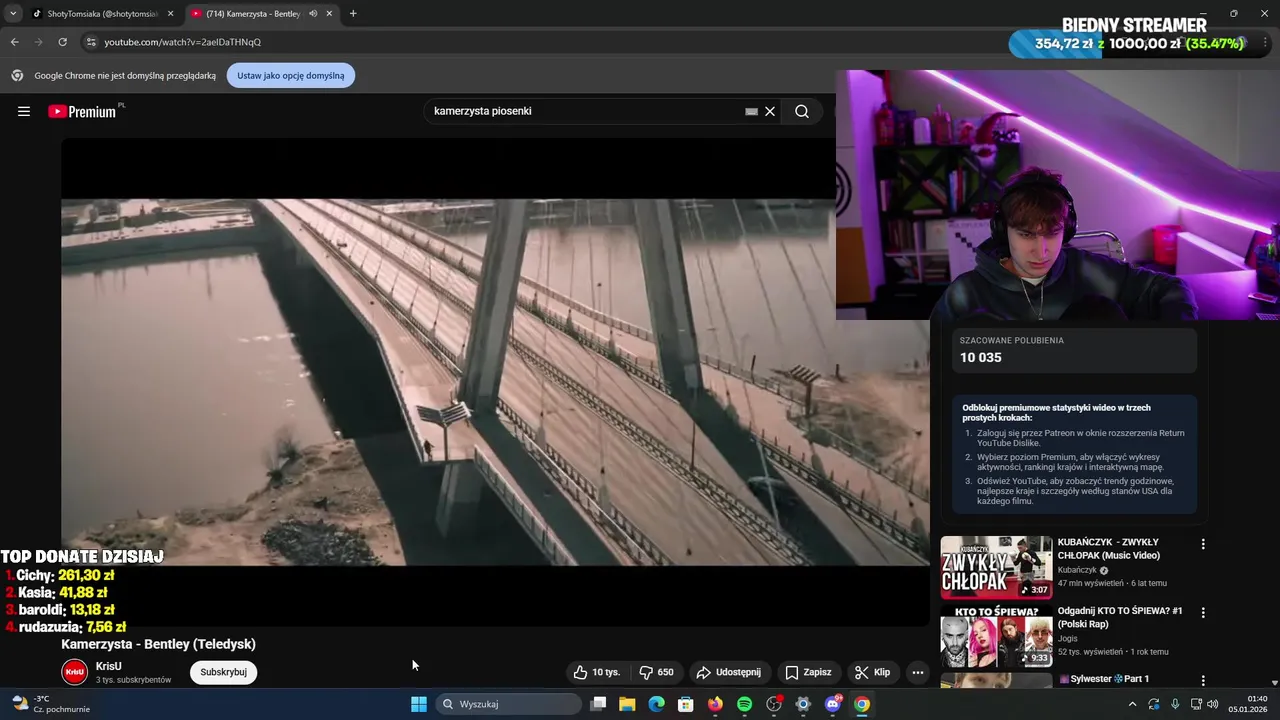Screen dimensions: 1280x720
Task: Open the Windows Start menu
Action: (419, 704)
